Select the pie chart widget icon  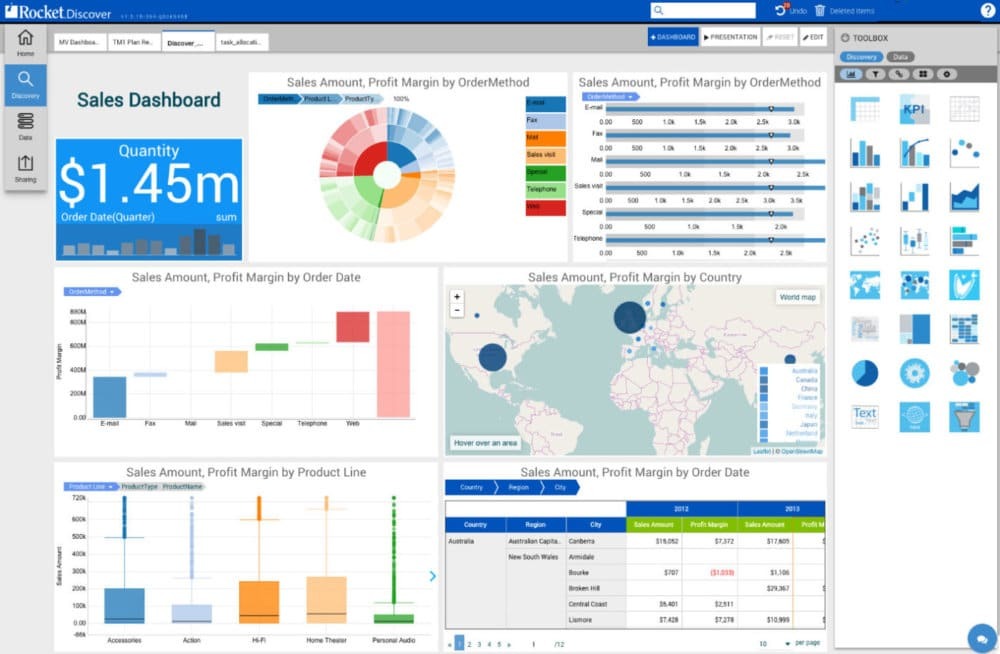[x=865, y=373]
